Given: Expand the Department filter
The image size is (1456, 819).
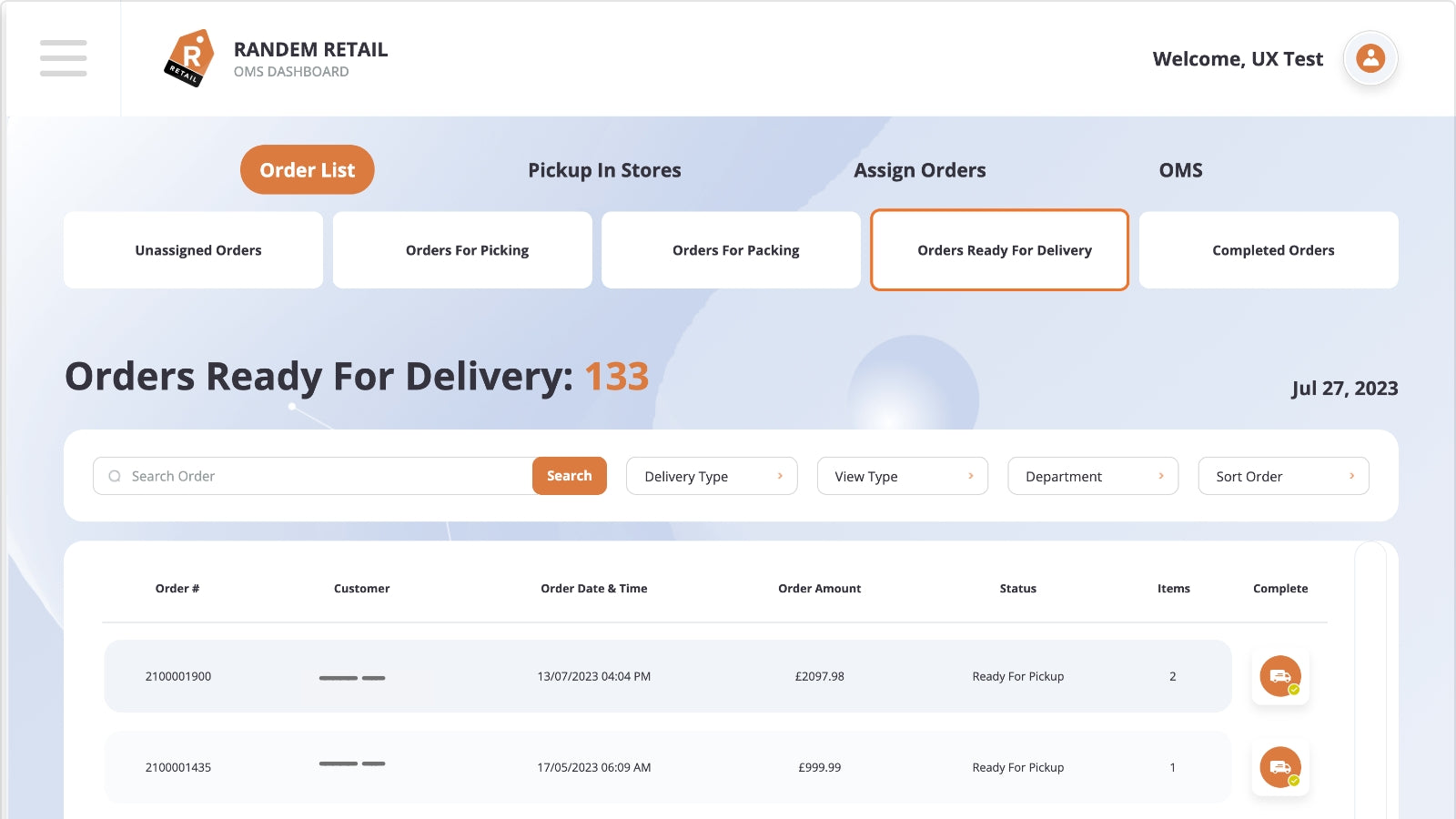Looking at the screenshot, I should [x=1092, y=476].
